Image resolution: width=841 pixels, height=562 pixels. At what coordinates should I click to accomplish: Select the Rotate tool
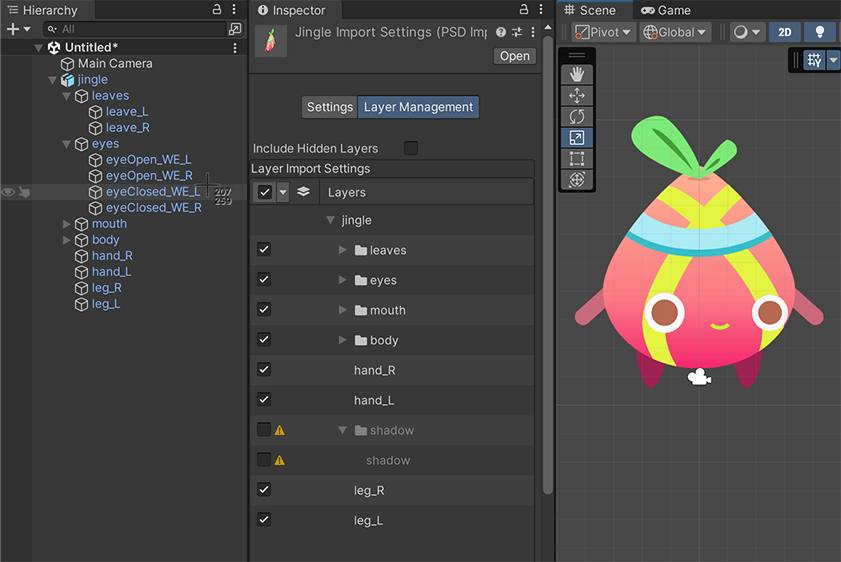tap(577, 117)
